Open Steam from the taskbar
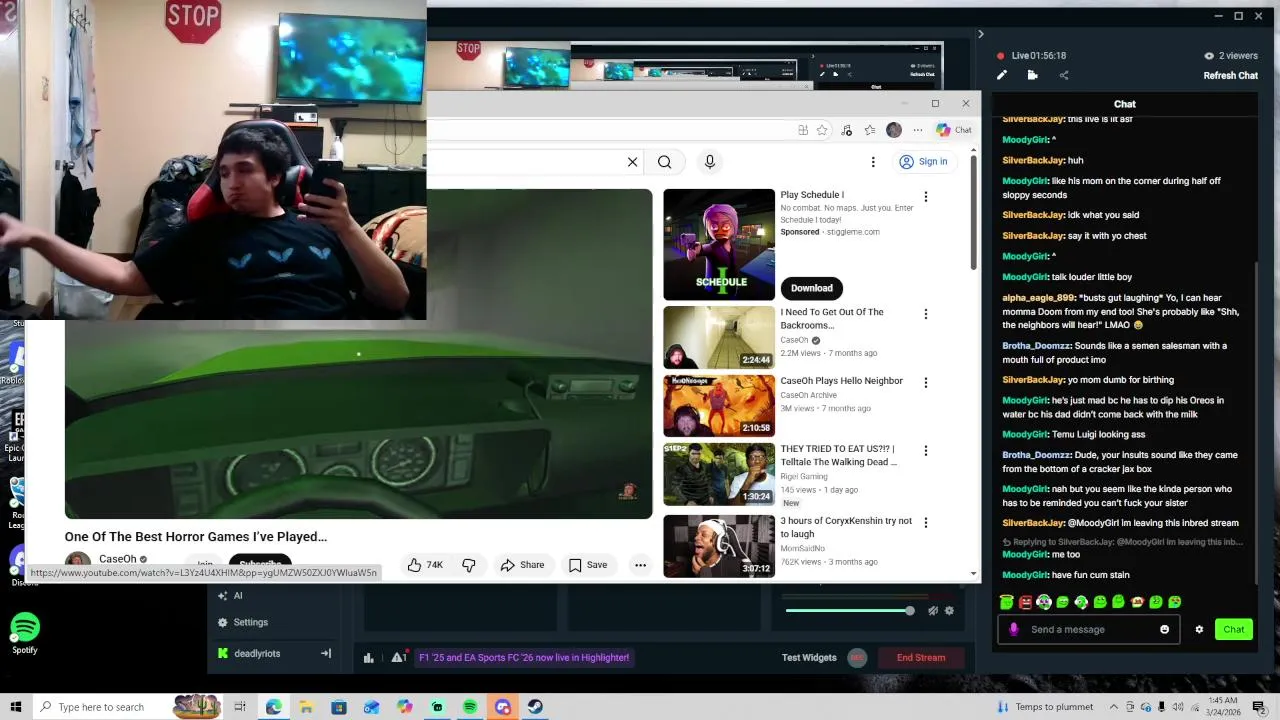This screenshot has height=720, width=1280. [x=535, y=707]
